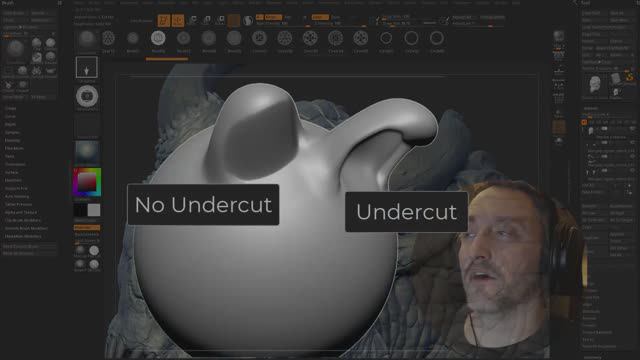The height and width of the screenshot is (360, 640).
Task: Toggle the eye icon on the second subtool row
Action: [x=632, y=142]
